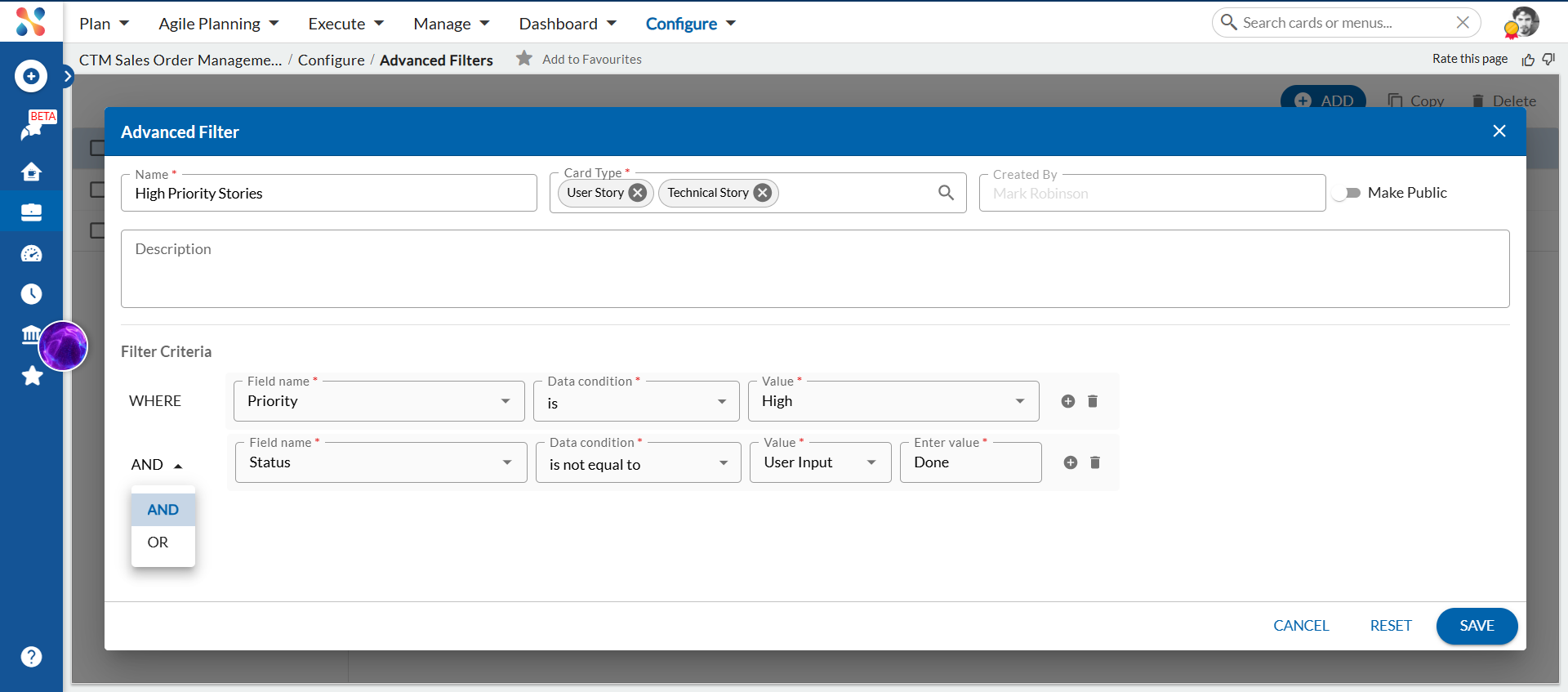
Task: Open favourites star in sidebar
Action: click(x=32, y=376)
